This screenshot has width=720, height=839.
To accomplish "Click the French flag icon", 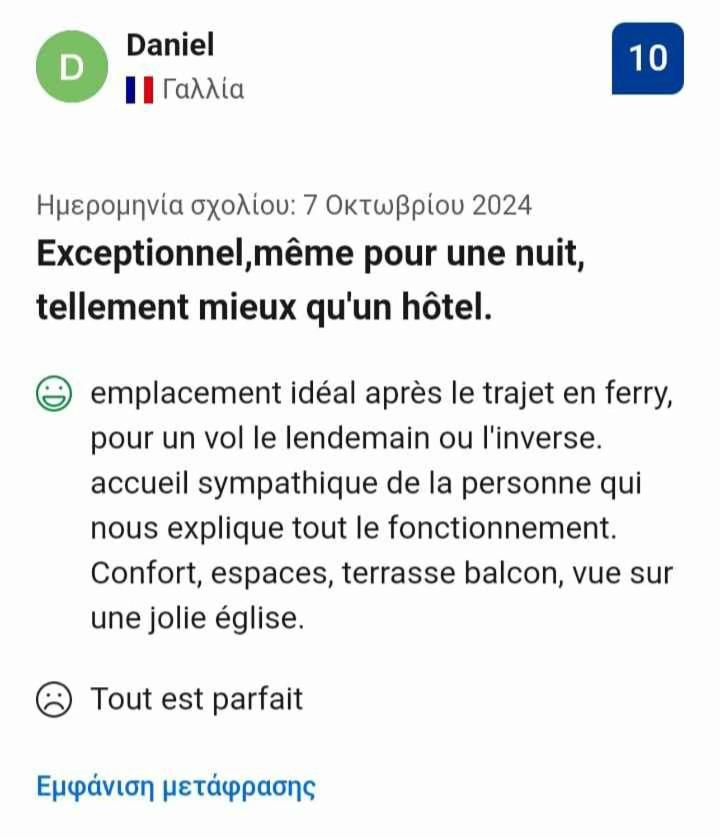I will [x=140, y=89].
